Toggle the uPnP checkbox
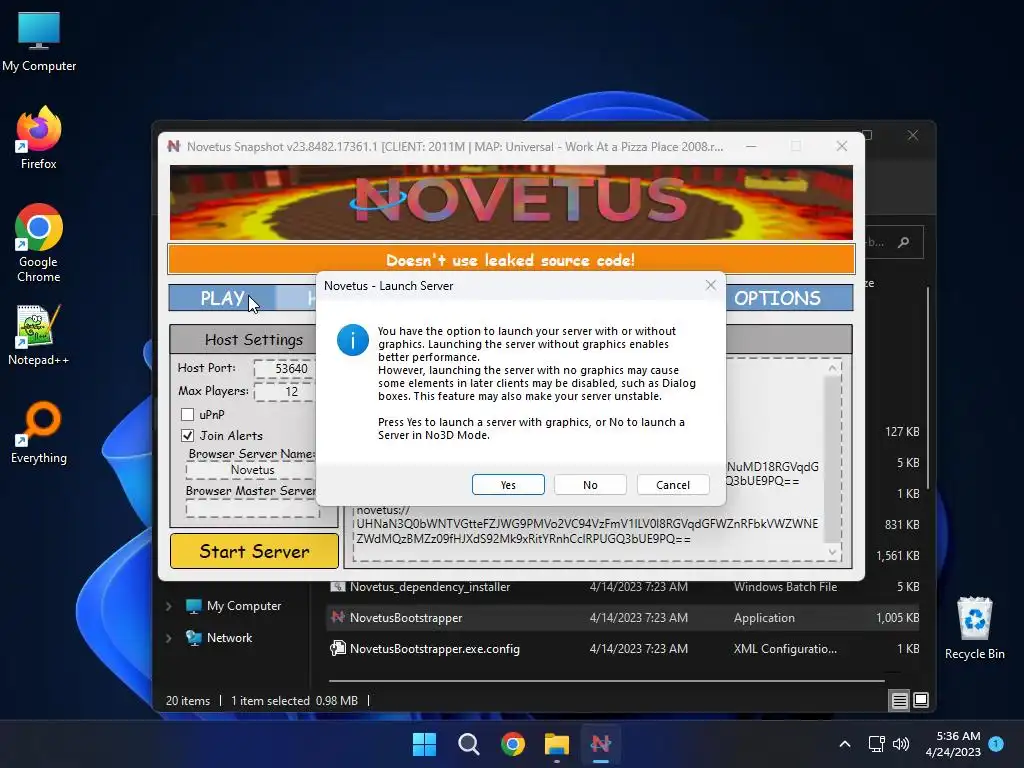 pyautogui.click(x=187, y=415)
